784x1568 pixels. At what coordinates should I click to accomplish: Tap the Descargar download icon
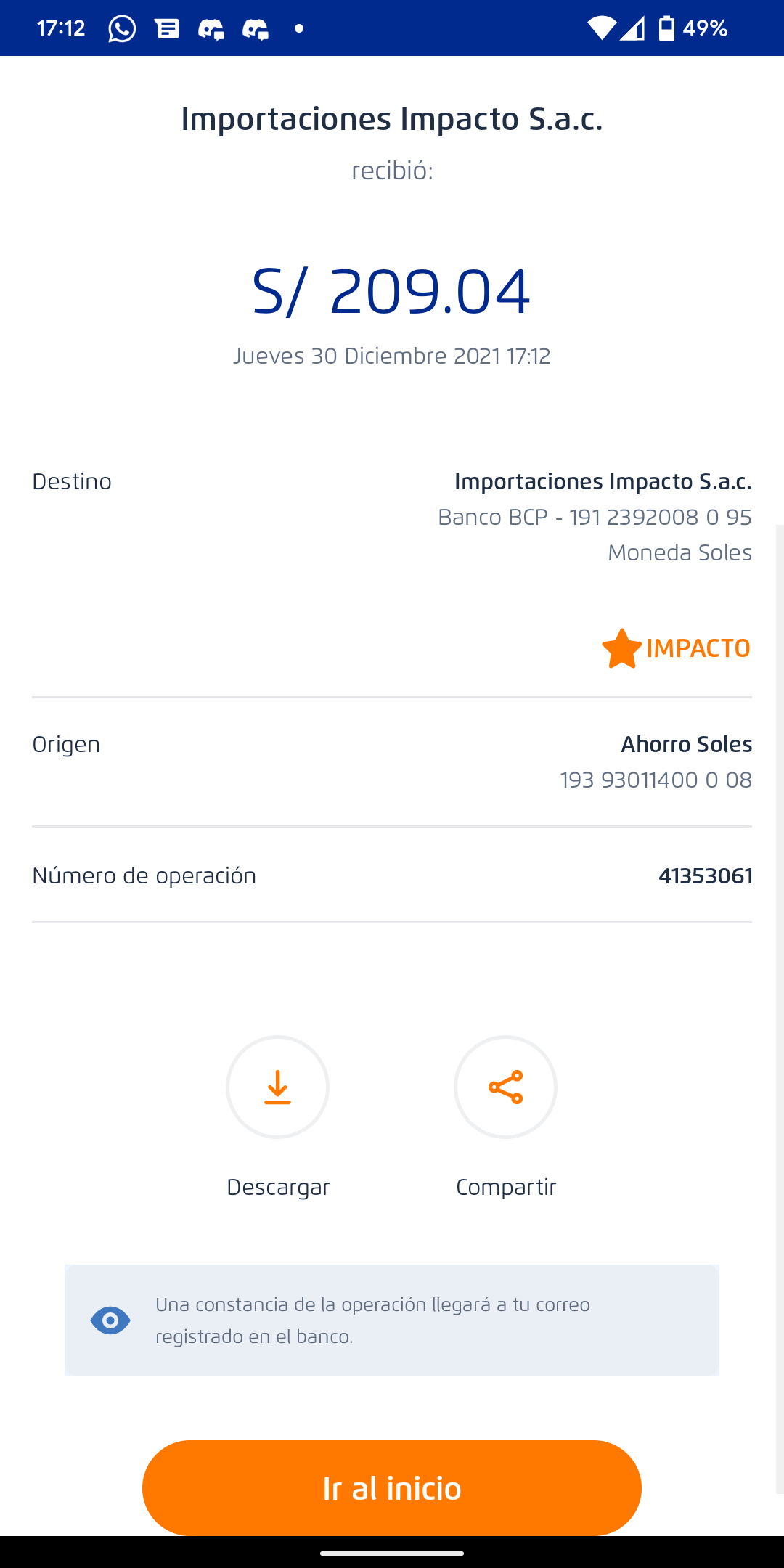pos(277,1087)
